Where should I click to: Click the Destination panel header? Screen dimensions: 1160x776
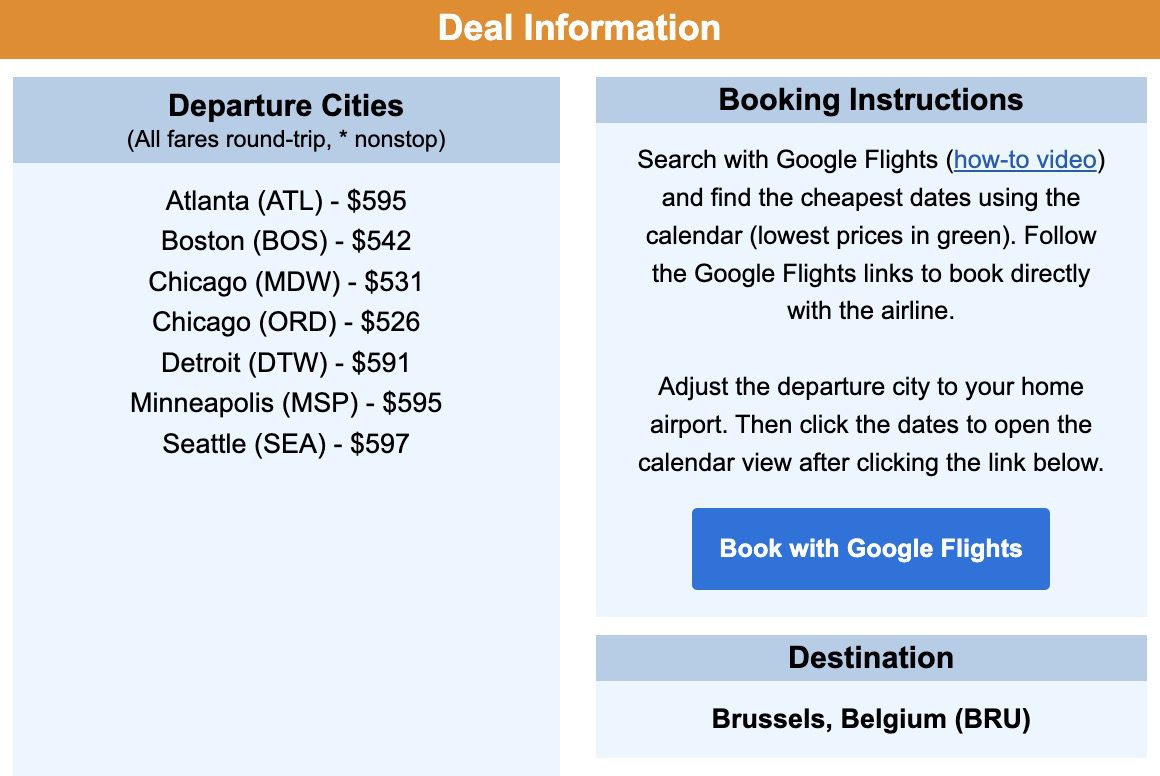click(x=870, y=657)
